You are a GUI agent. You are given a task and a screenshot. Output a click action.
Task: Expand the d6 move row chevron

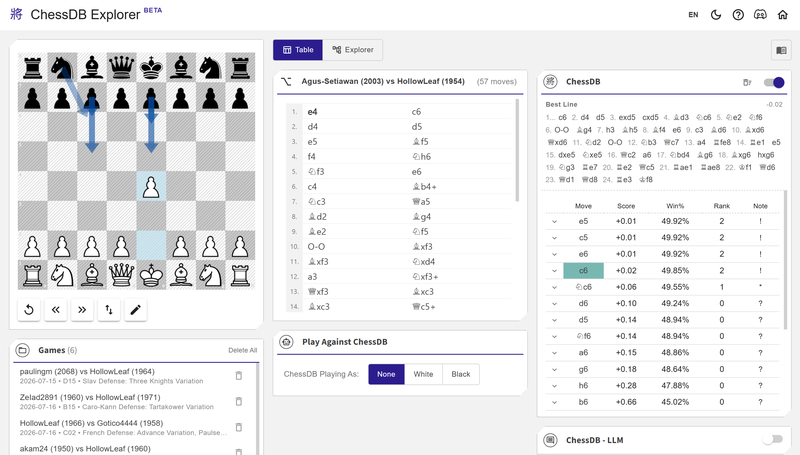point(555,304)
